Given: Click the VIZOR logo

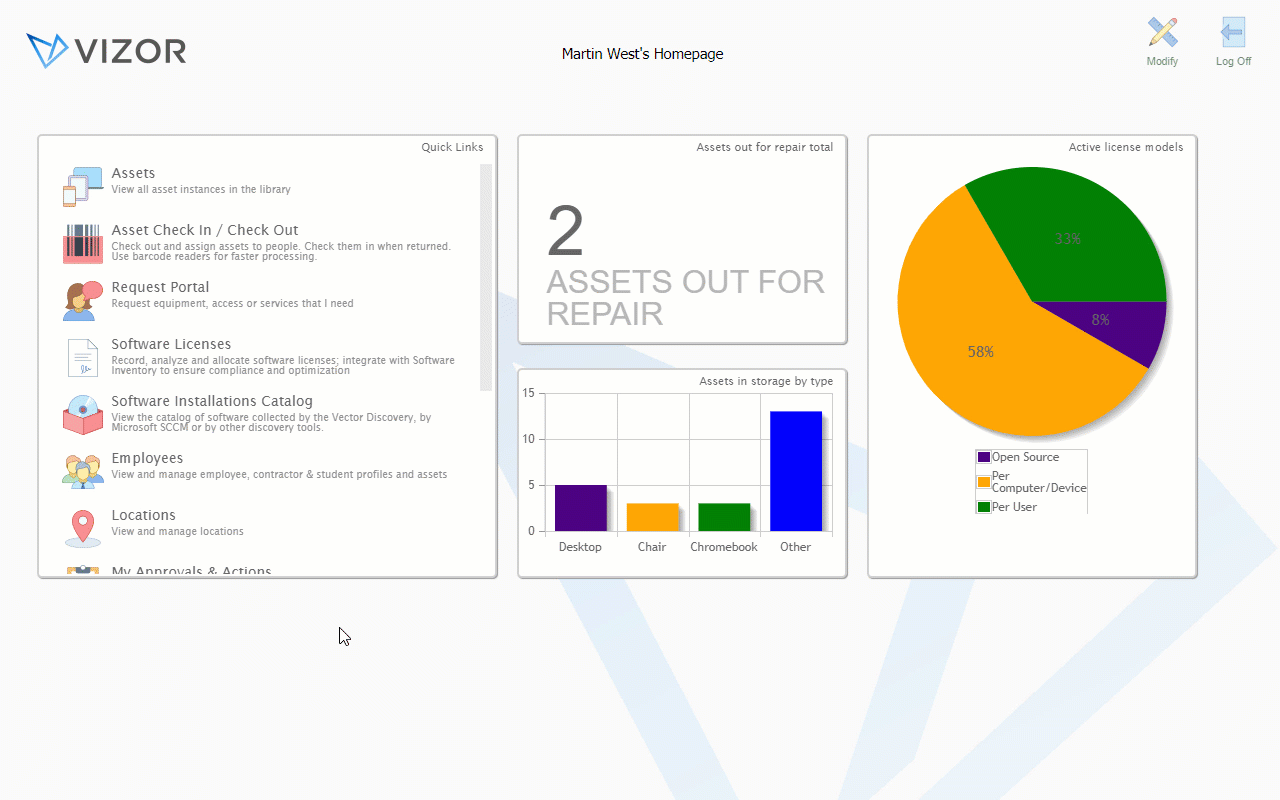Looking at the screenshot, I should 106,50.
